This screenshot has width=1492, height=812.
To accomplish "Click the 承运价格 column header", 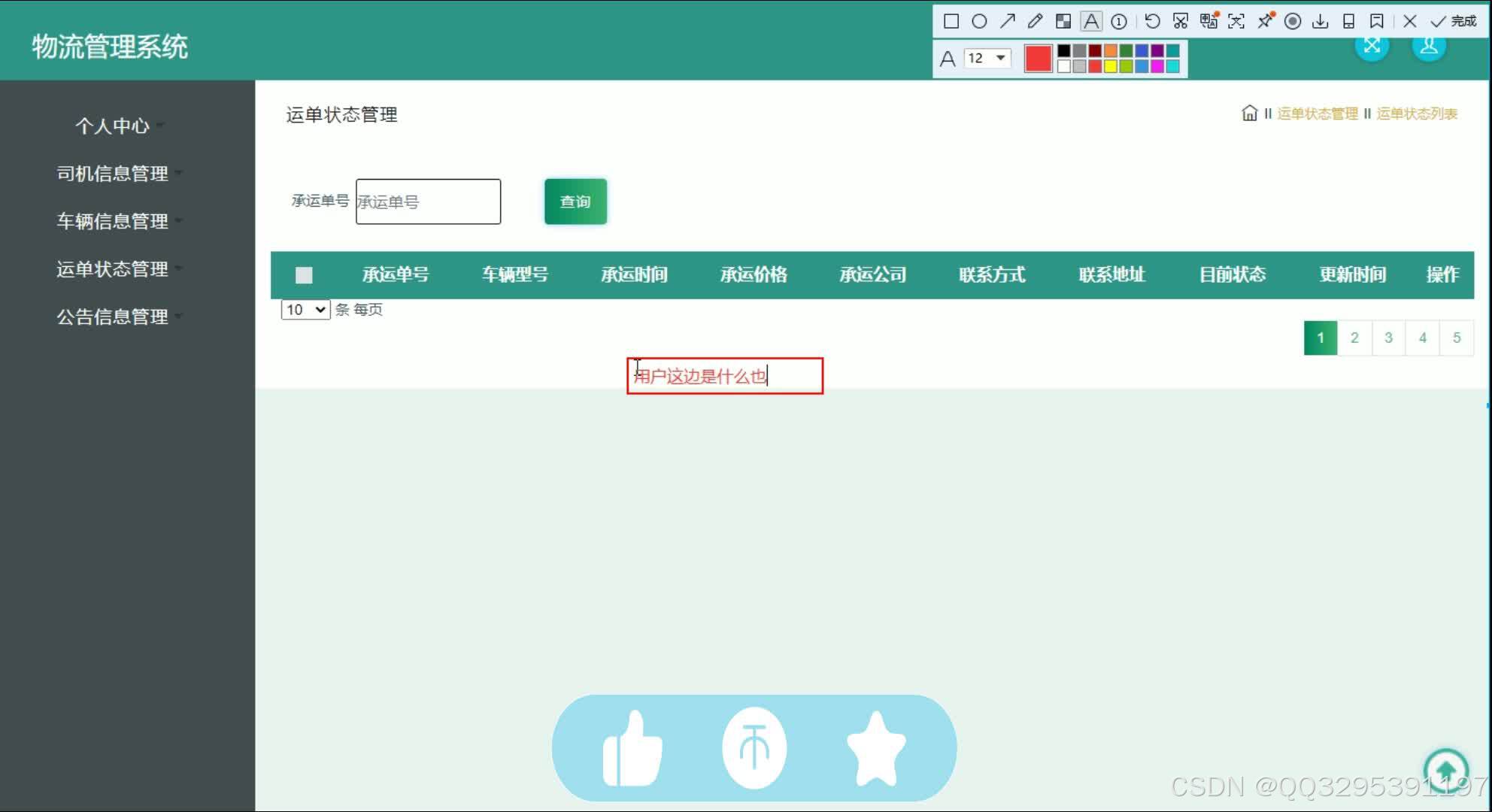I will pos(754,274).
